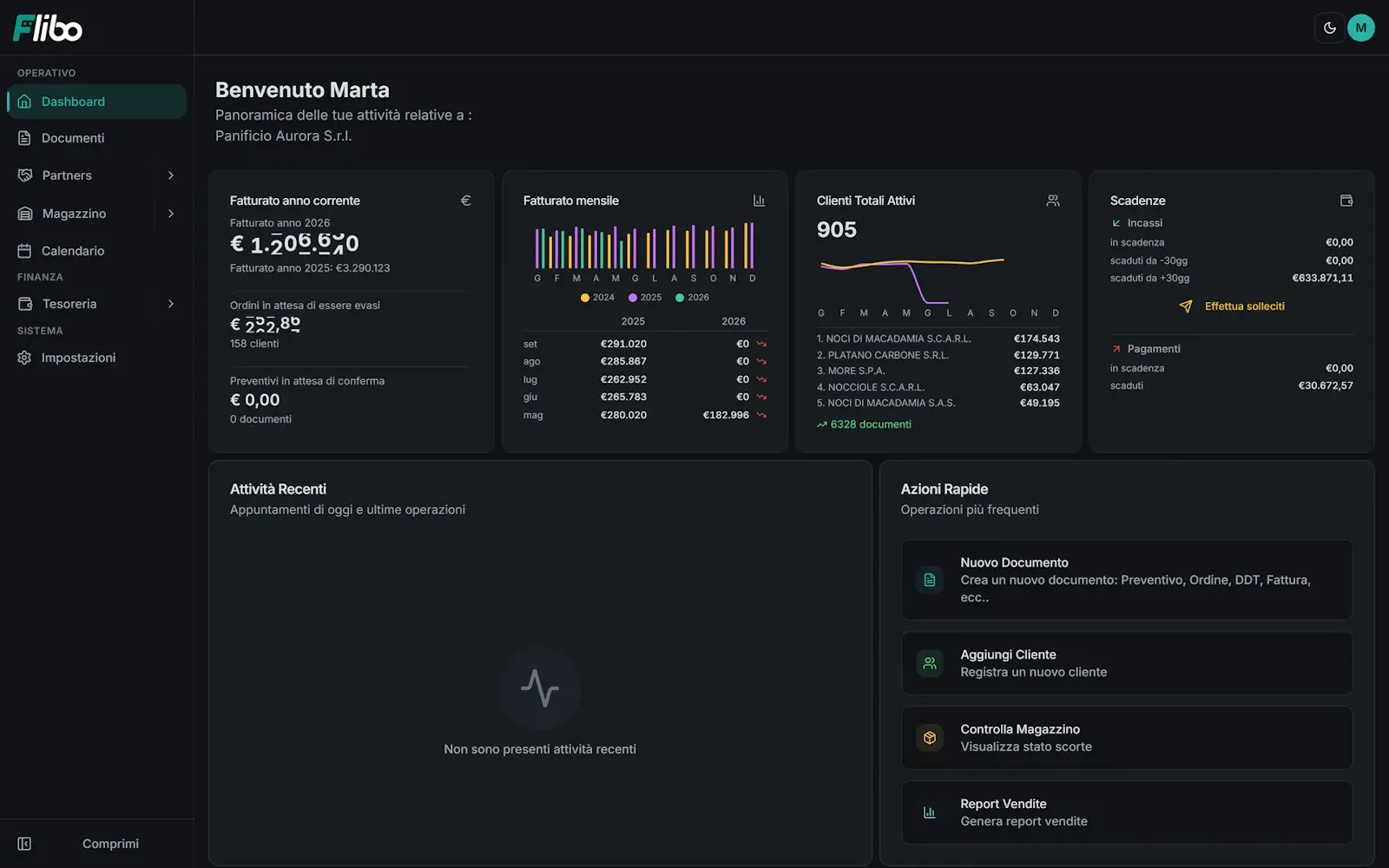Toggle the 2025 legend series
The width and height of the screenshot is (1389, 868).
pyautogui.click(x=645, y=297)
